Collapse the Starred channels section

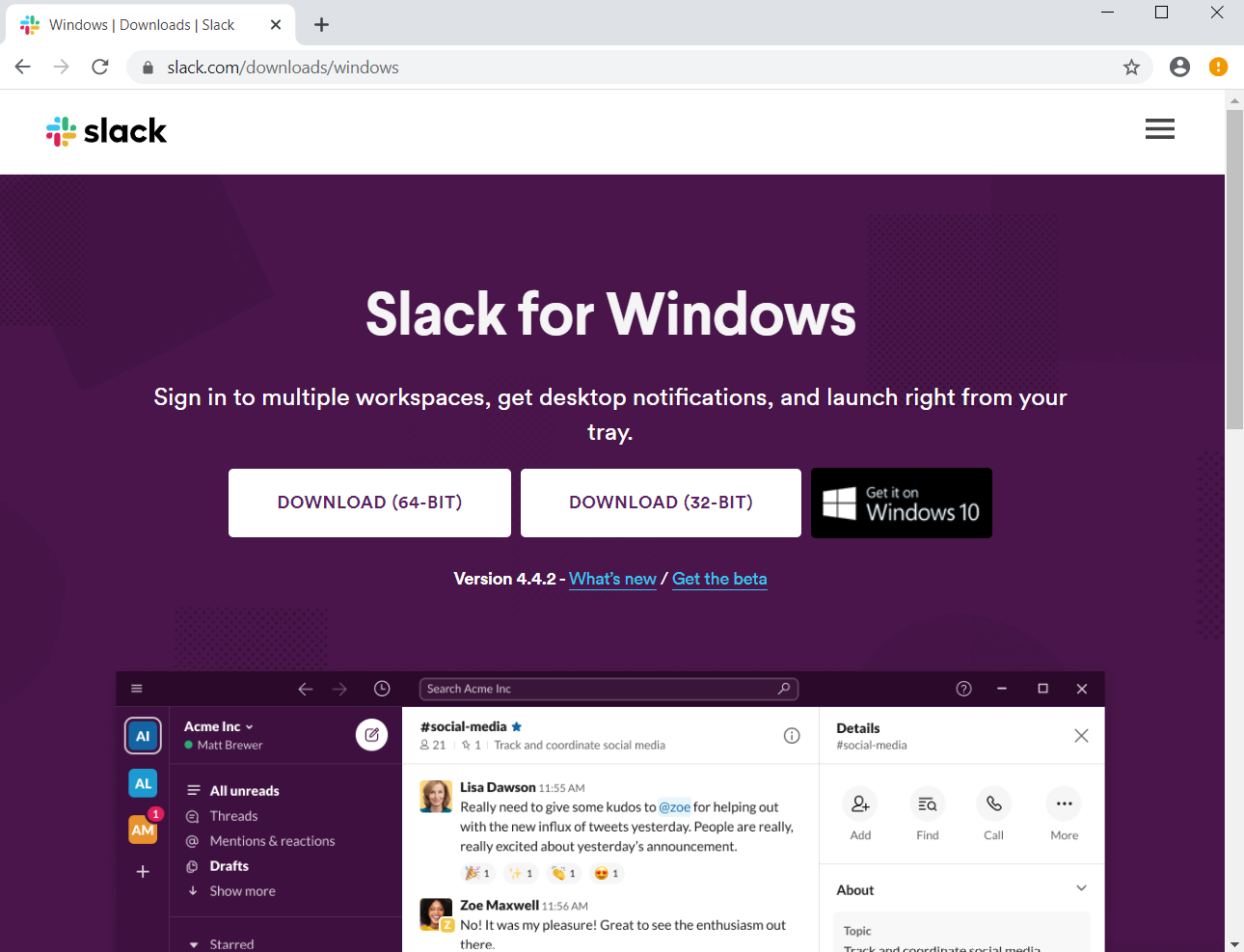tap(193, 943)
